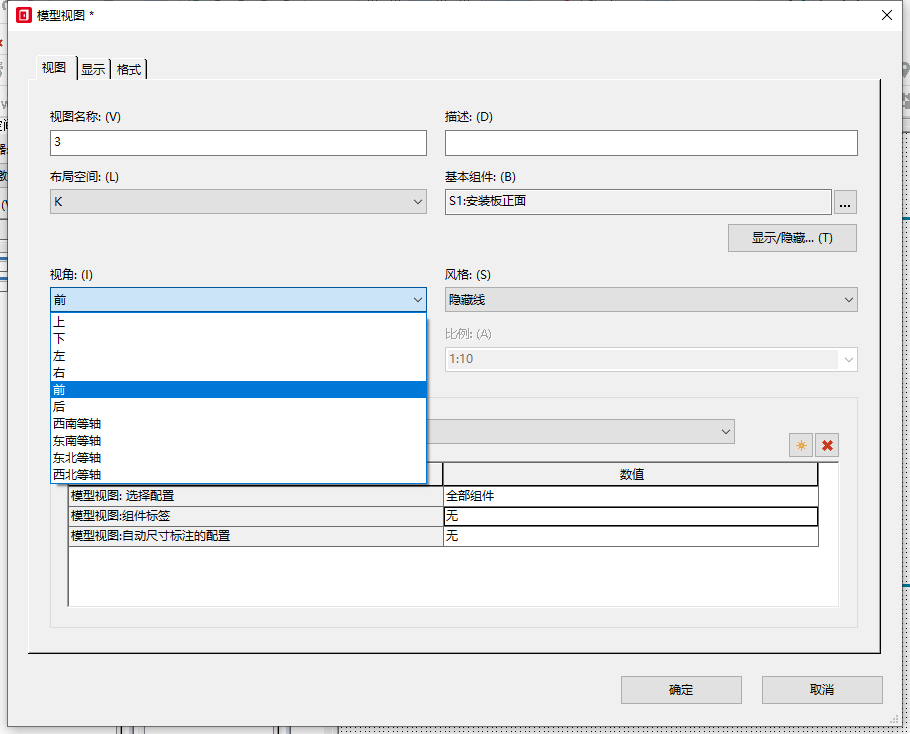Open the 风格 dropdown showing 隐藏线
This screenshot has height=734, width=910.
(x=650, y=299)
